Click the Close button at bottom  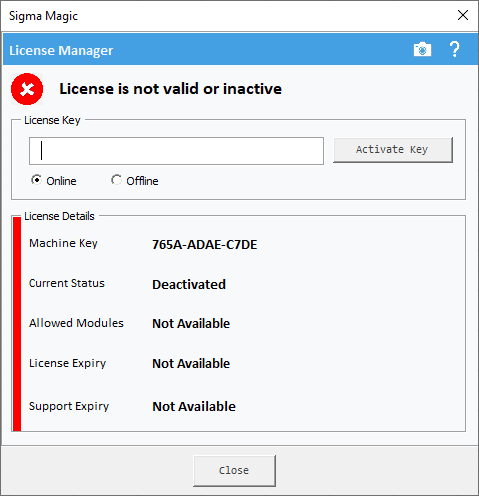(x=234, y=470)
